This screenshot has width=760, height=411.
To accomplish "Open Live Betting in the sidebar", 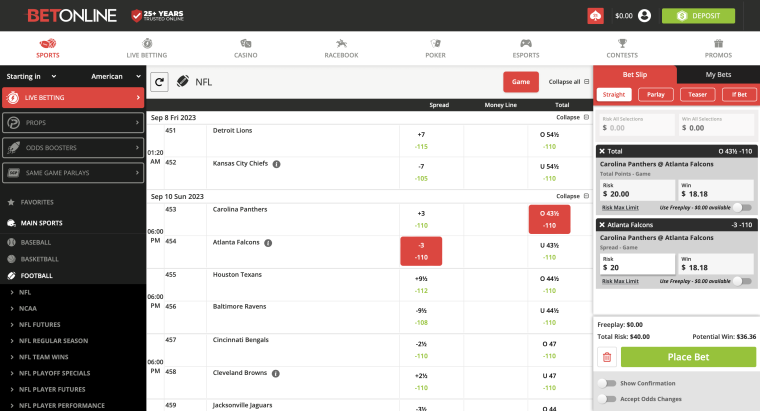I will (73, 97).
